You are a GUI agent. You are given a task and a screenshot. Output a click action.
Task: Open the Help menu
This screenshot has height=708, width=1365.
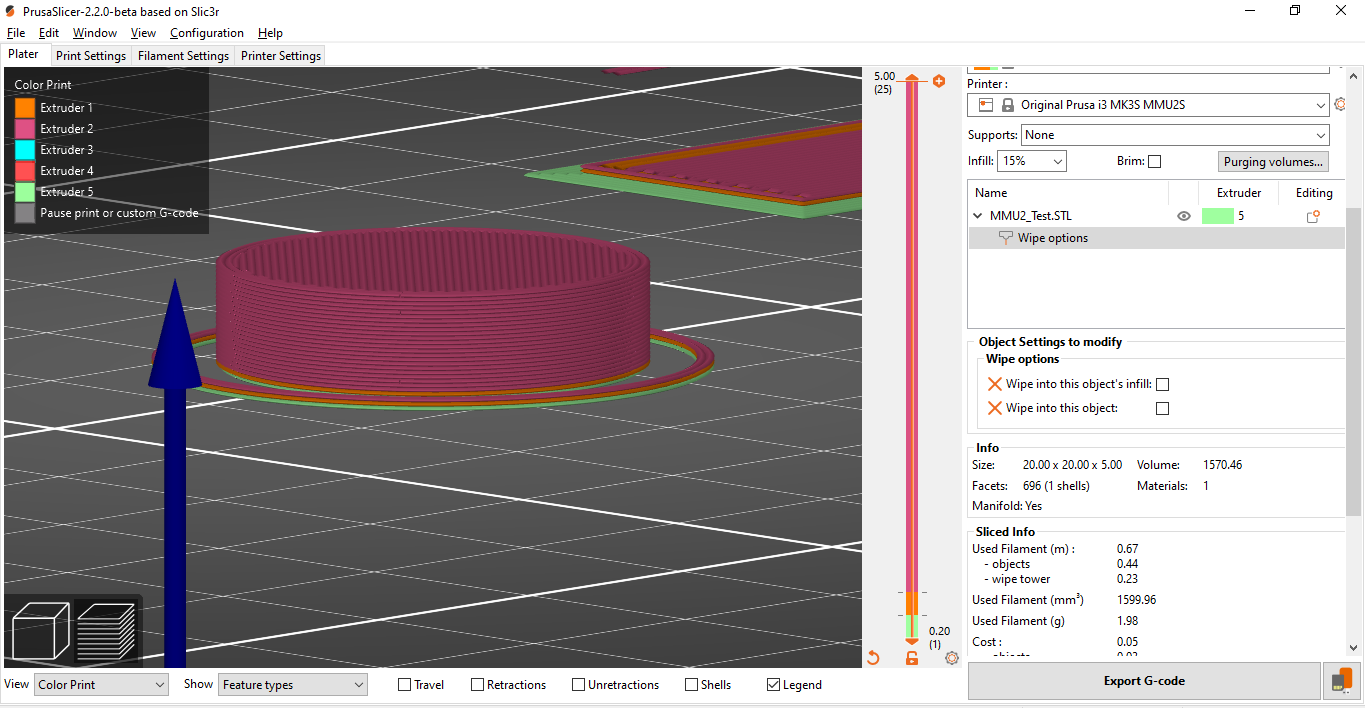pyautogui.click(x=270, y=33)
